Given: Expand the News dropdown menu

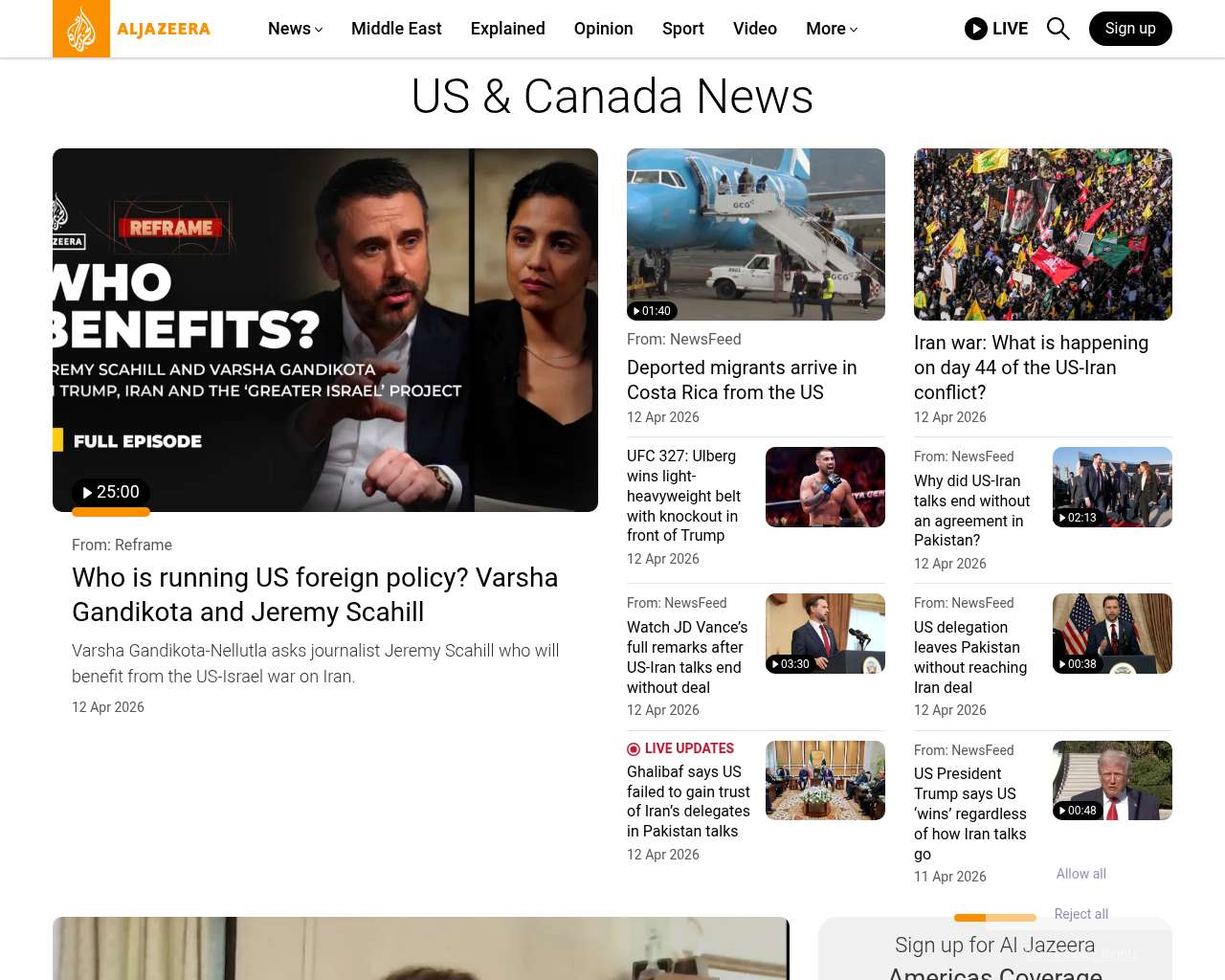Looking at the screenshot, I should point(295,29).
